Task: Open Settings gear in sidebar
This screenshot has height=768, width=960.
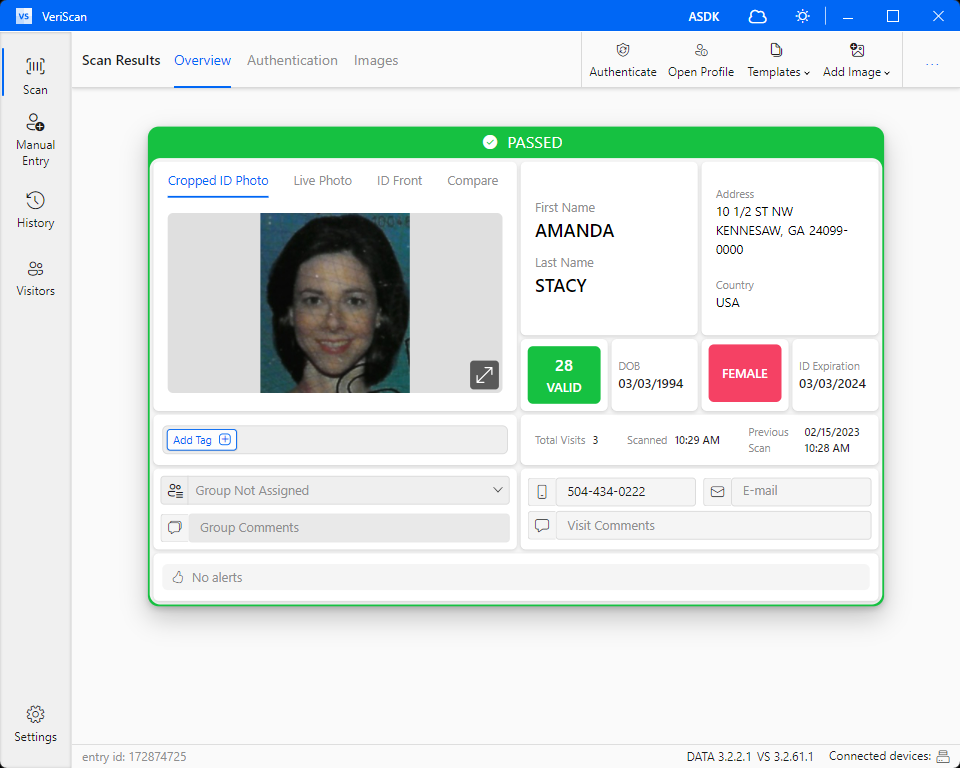Action: click(36, 723)
